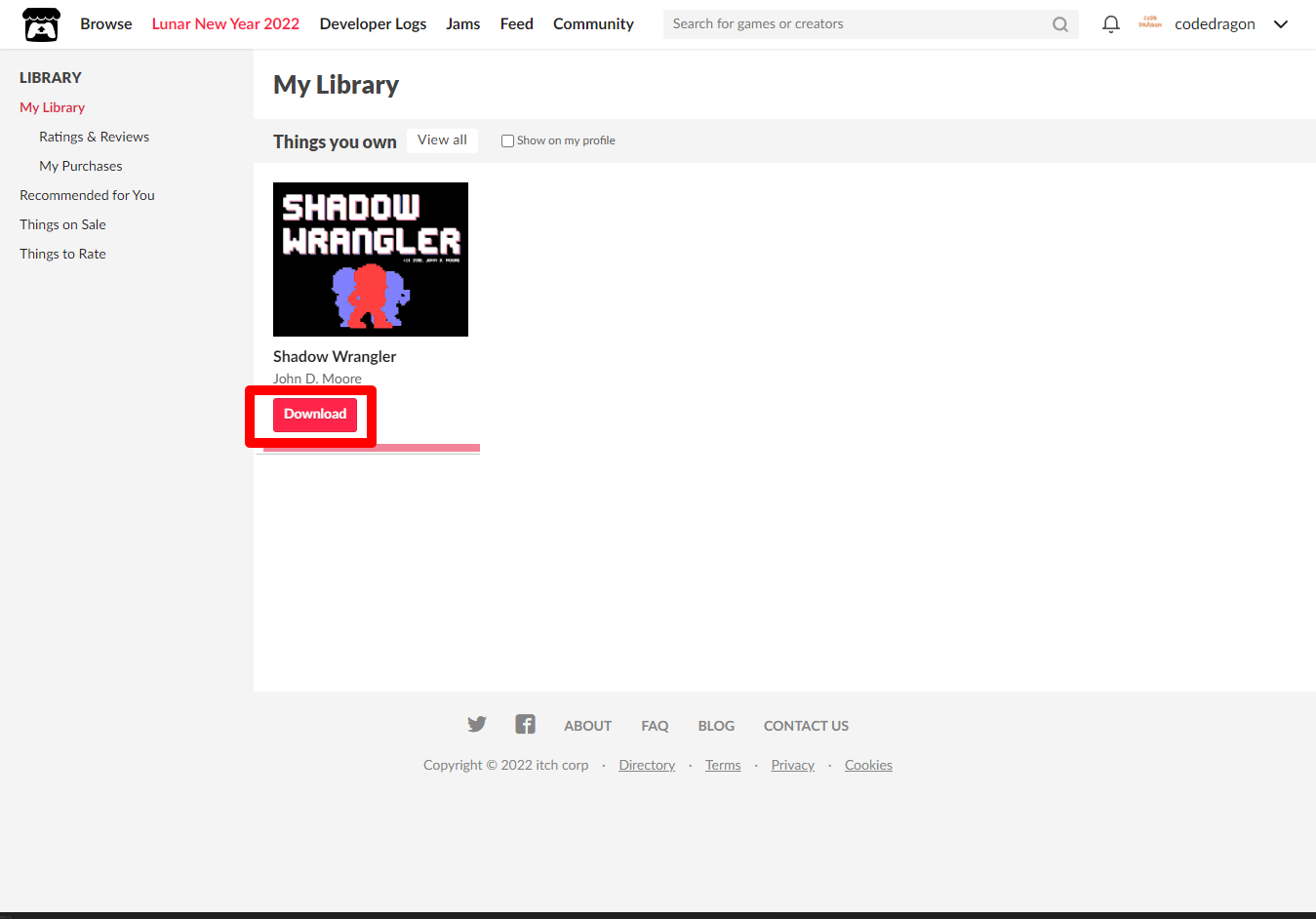
Task: Click the View all button
Action: [442, 140]
